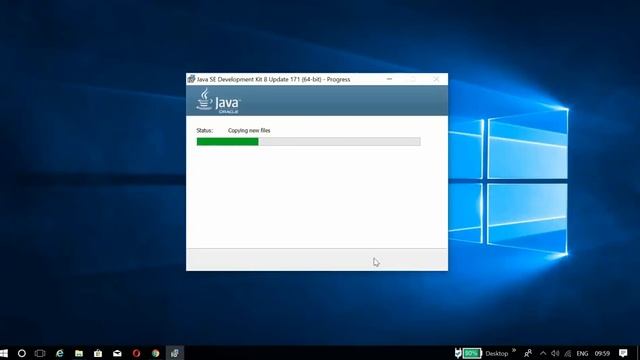This screenshot has height=360, width=640.
Task: Click the Java SE Development Kit title text
Action: (273, 80)
